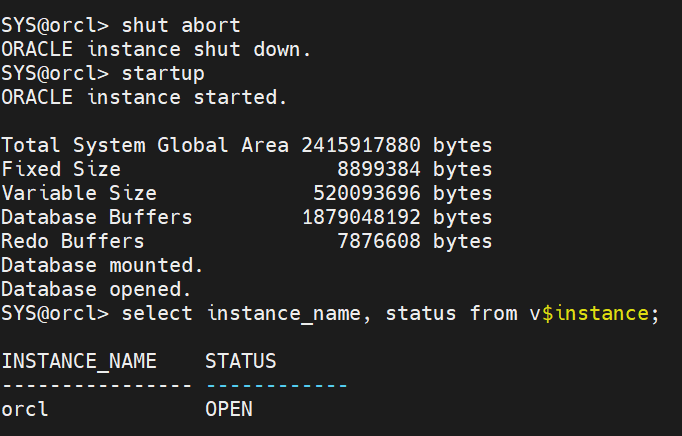Viewport: 682px width, 436px height.
Task: Click the 'Variable Size' label
Action: point(79,193)
